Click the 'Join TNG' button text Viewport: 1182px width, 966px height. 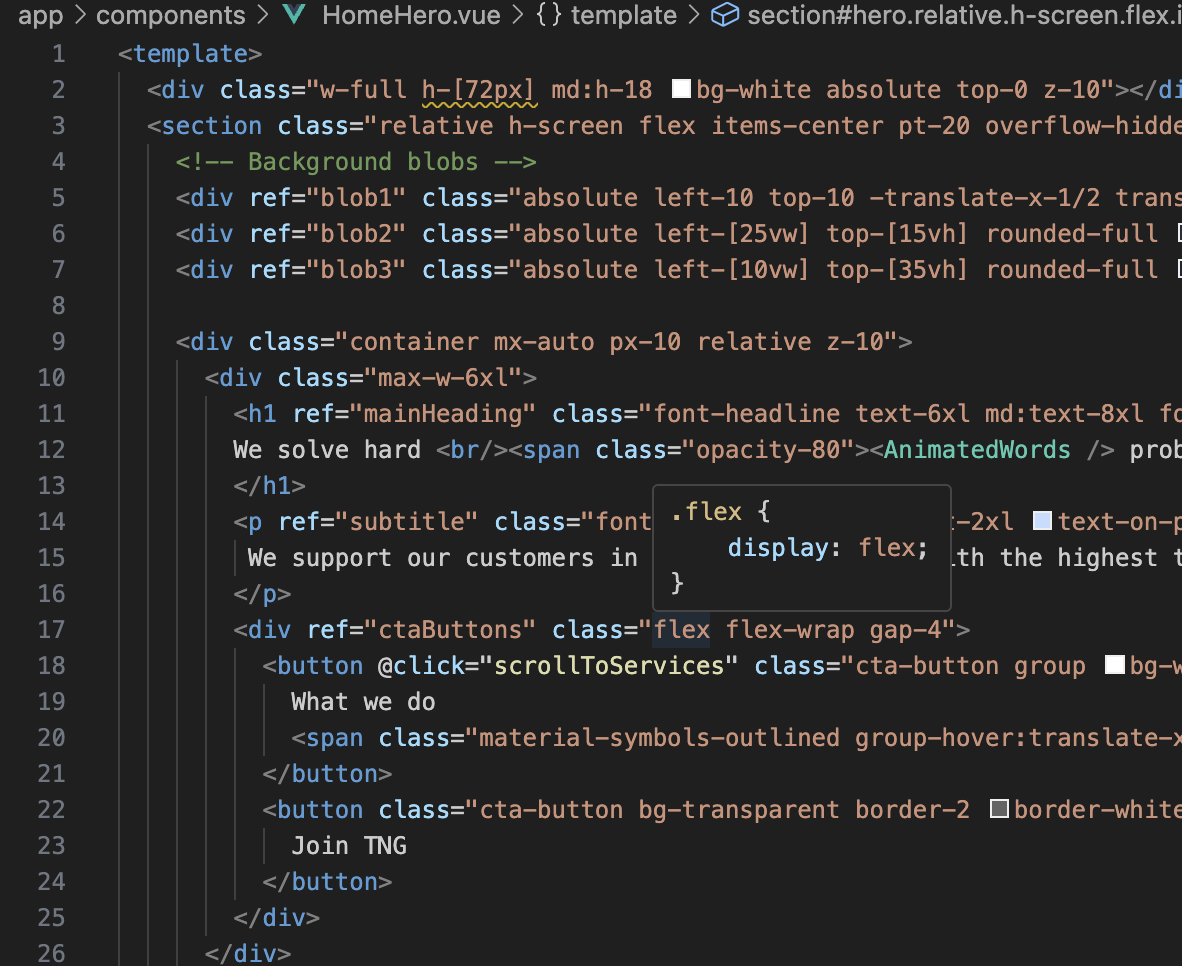[349, 845]
